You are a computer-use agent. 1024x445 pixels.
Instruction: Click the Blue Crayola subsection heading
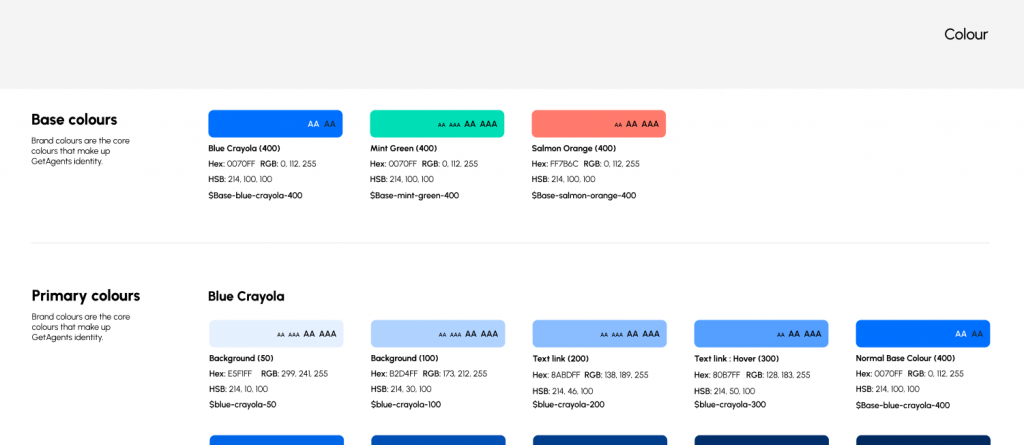246,297
